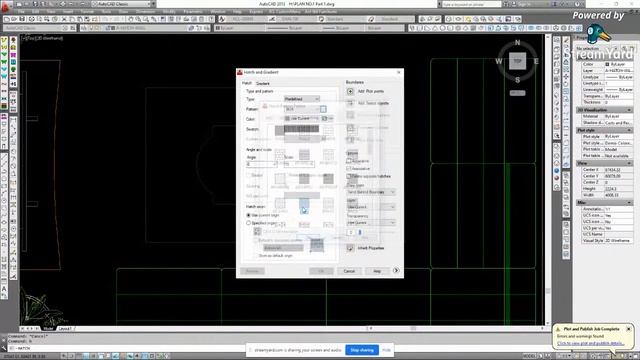Open the Modify menu
This screenshot has width=640, height=360.
coord(169,12)
